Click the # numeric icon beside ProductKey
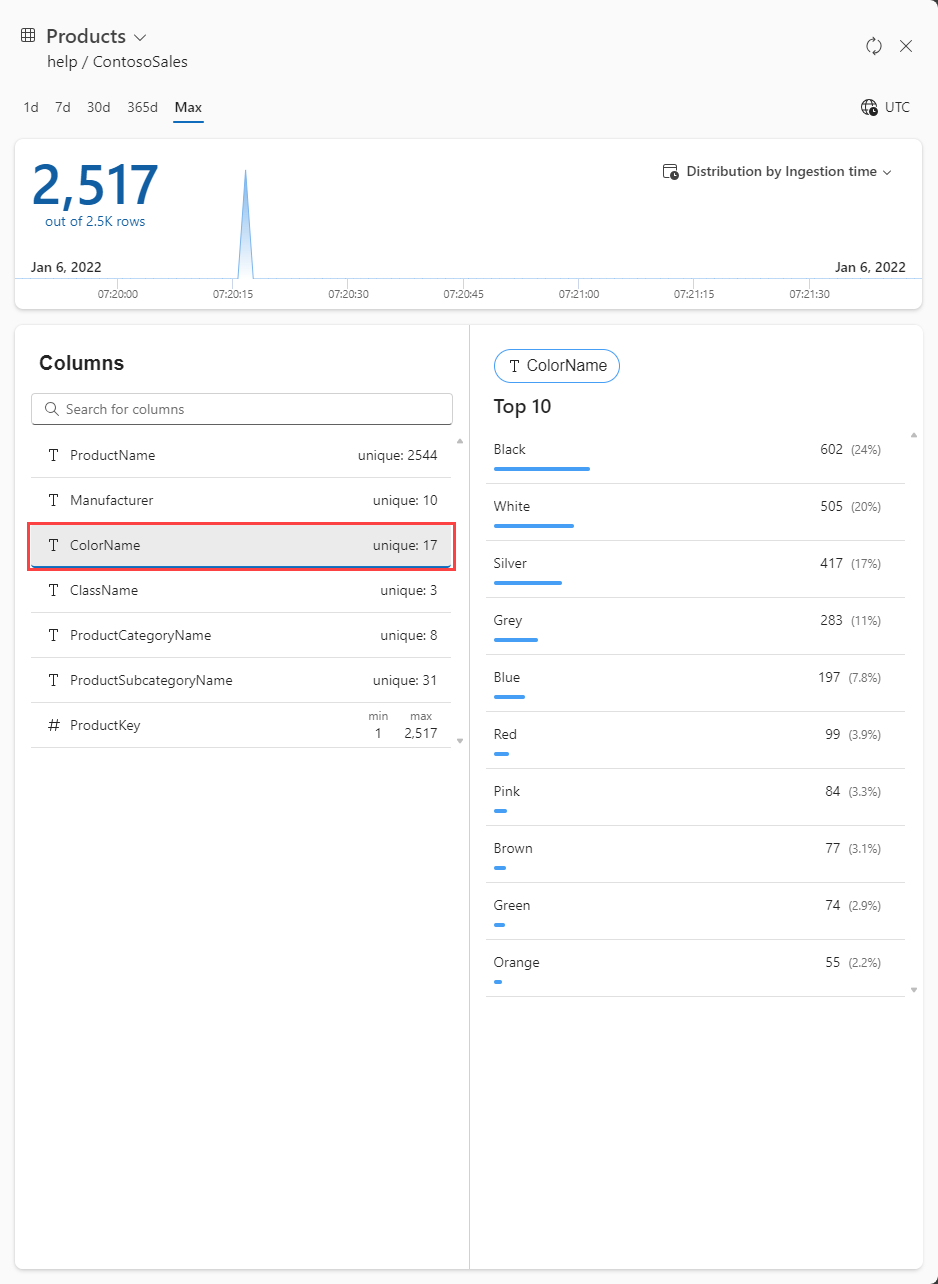The image size is (938, 1284). pos(53,724)
